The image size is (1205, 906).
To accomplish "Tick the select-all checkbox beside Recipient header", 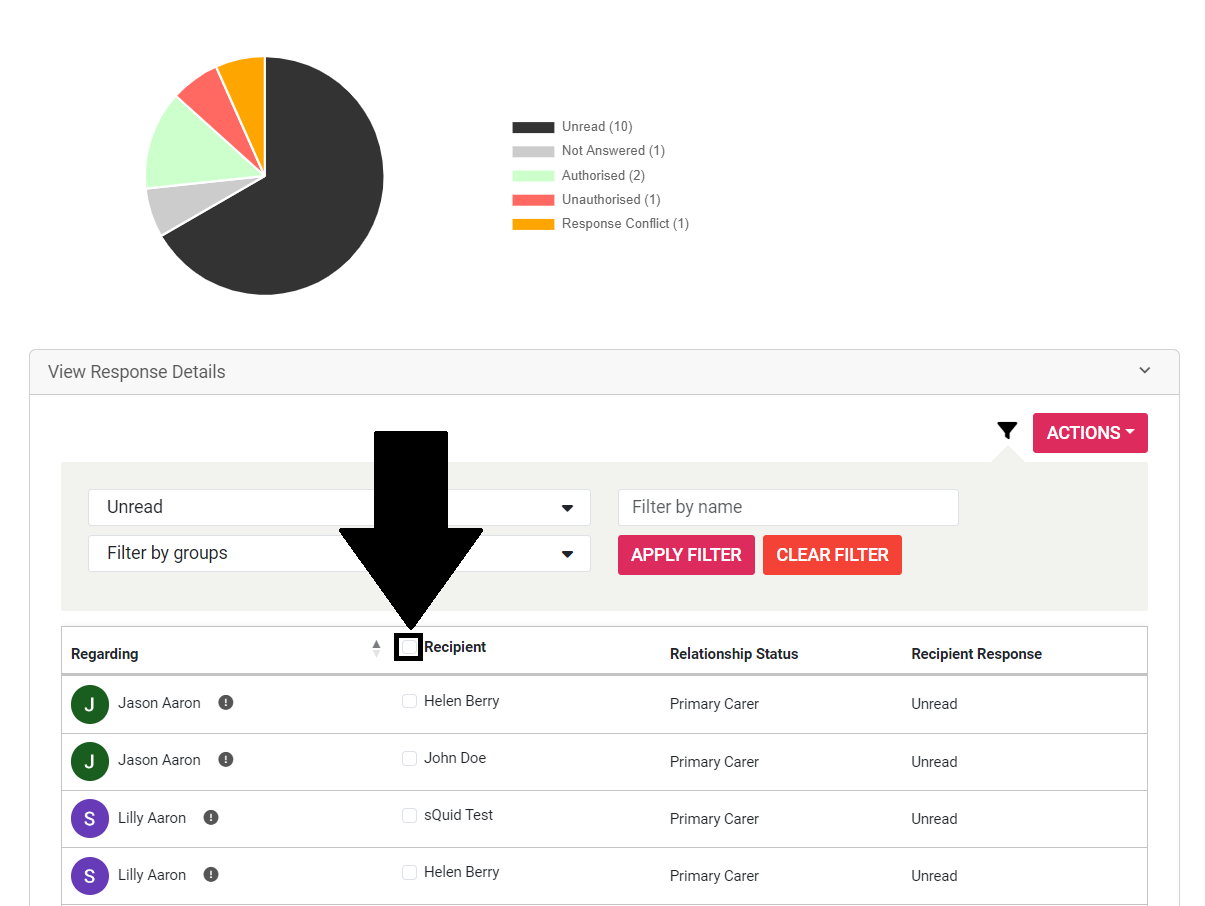I will coord(408,647).
